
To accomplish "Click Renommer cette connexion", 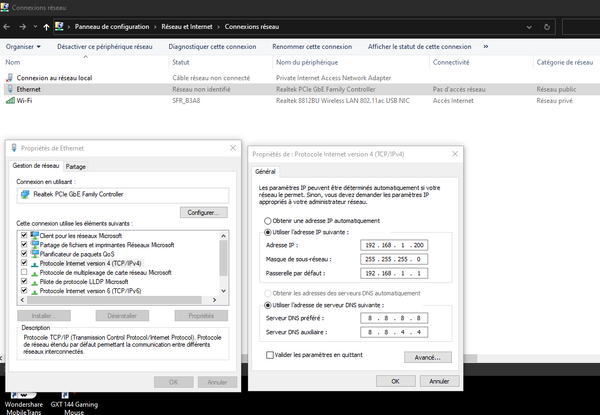I will point(312,47).
